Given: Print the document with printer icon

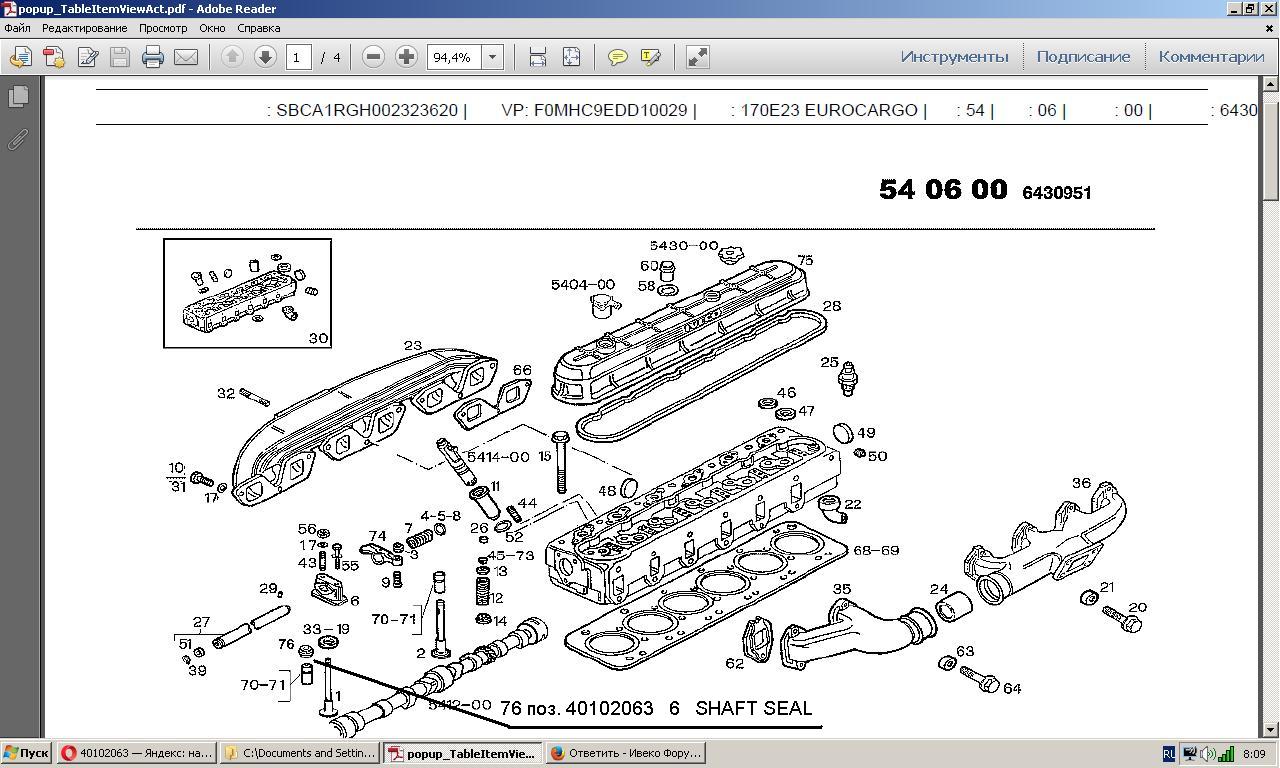Looking at the screenshot, I should pyautogui.click(x=153, y=57).
